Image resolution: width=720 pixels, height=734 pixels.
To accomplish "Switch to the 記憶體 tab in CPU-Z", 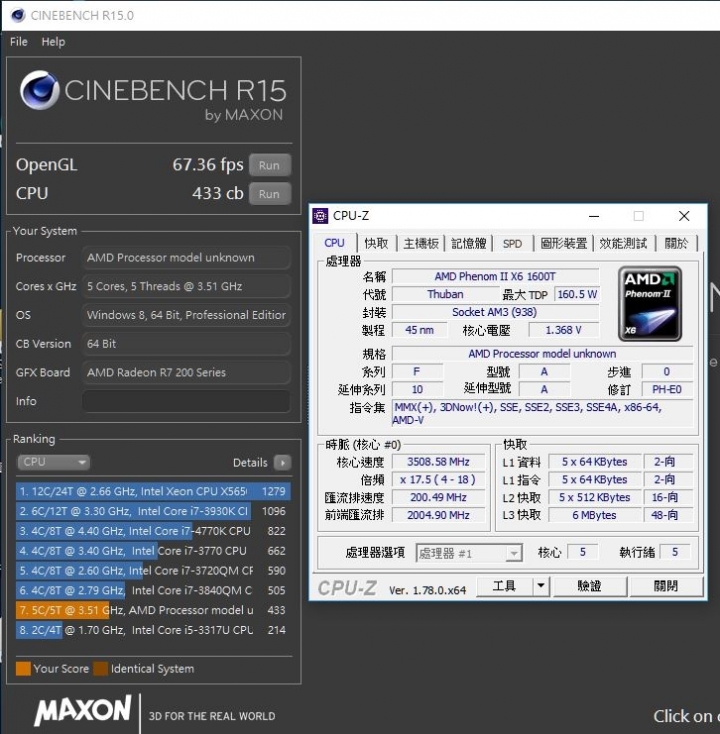I will [x=469, y=243].
